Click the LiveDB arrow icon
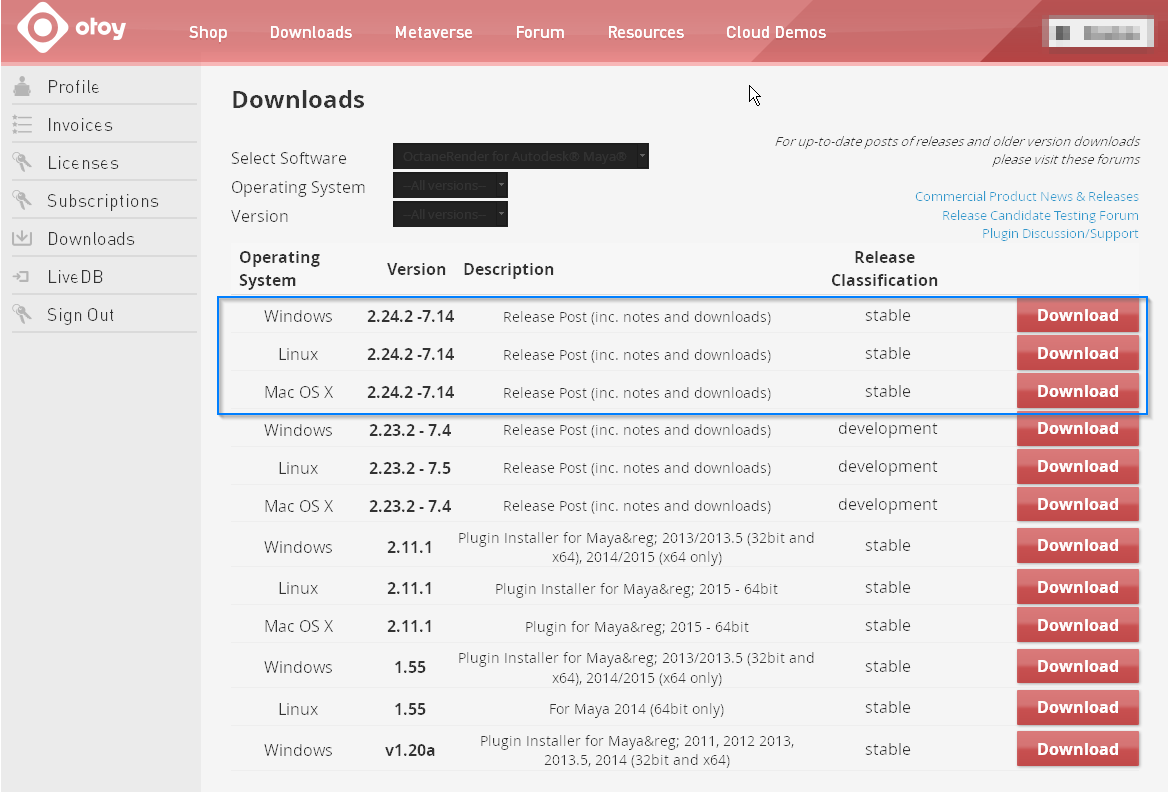The height and width of the screenshot is (792, 1168). [22, 276]
